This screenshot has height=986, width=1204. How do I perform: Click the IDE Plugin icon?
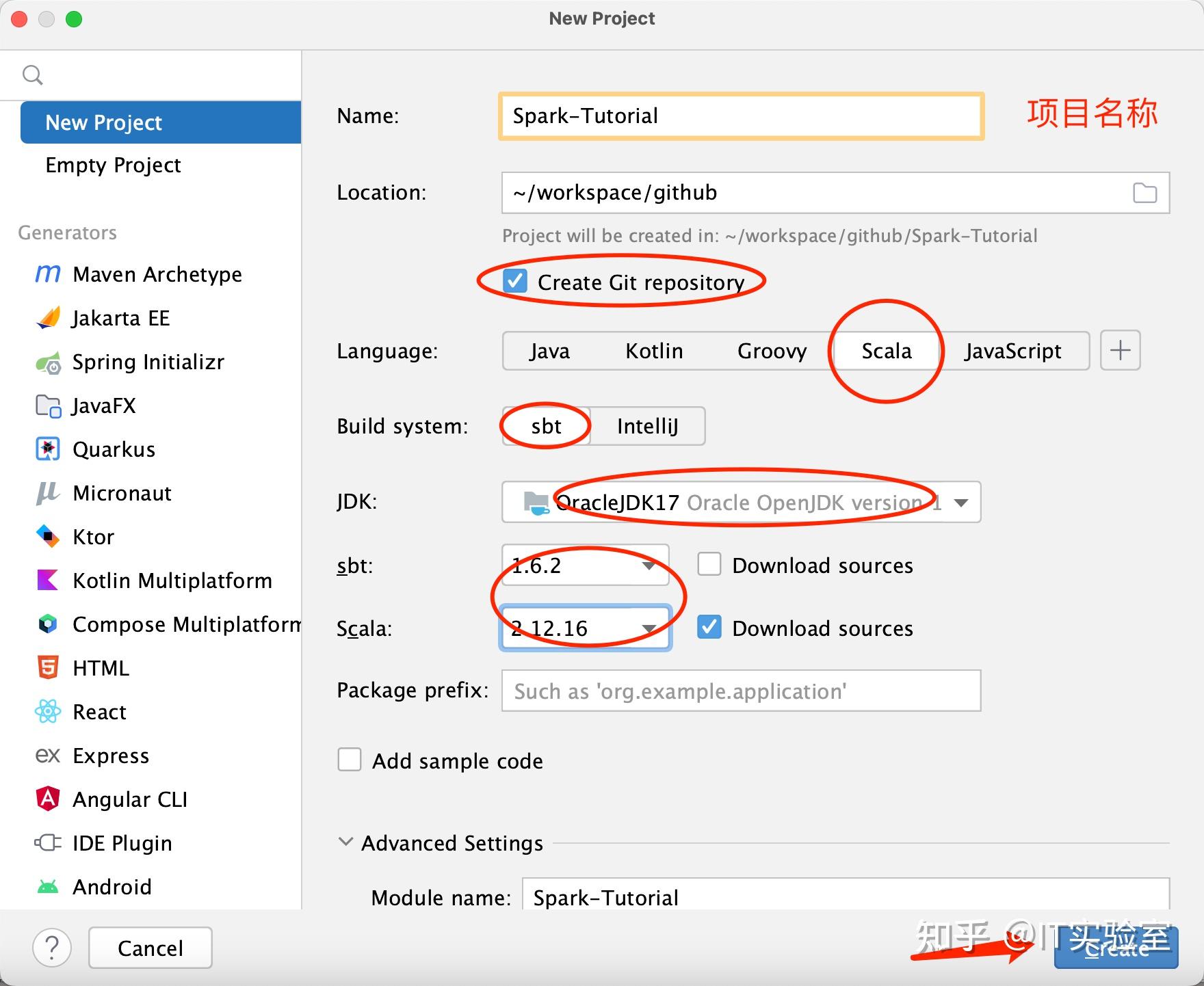pos(48,843)
